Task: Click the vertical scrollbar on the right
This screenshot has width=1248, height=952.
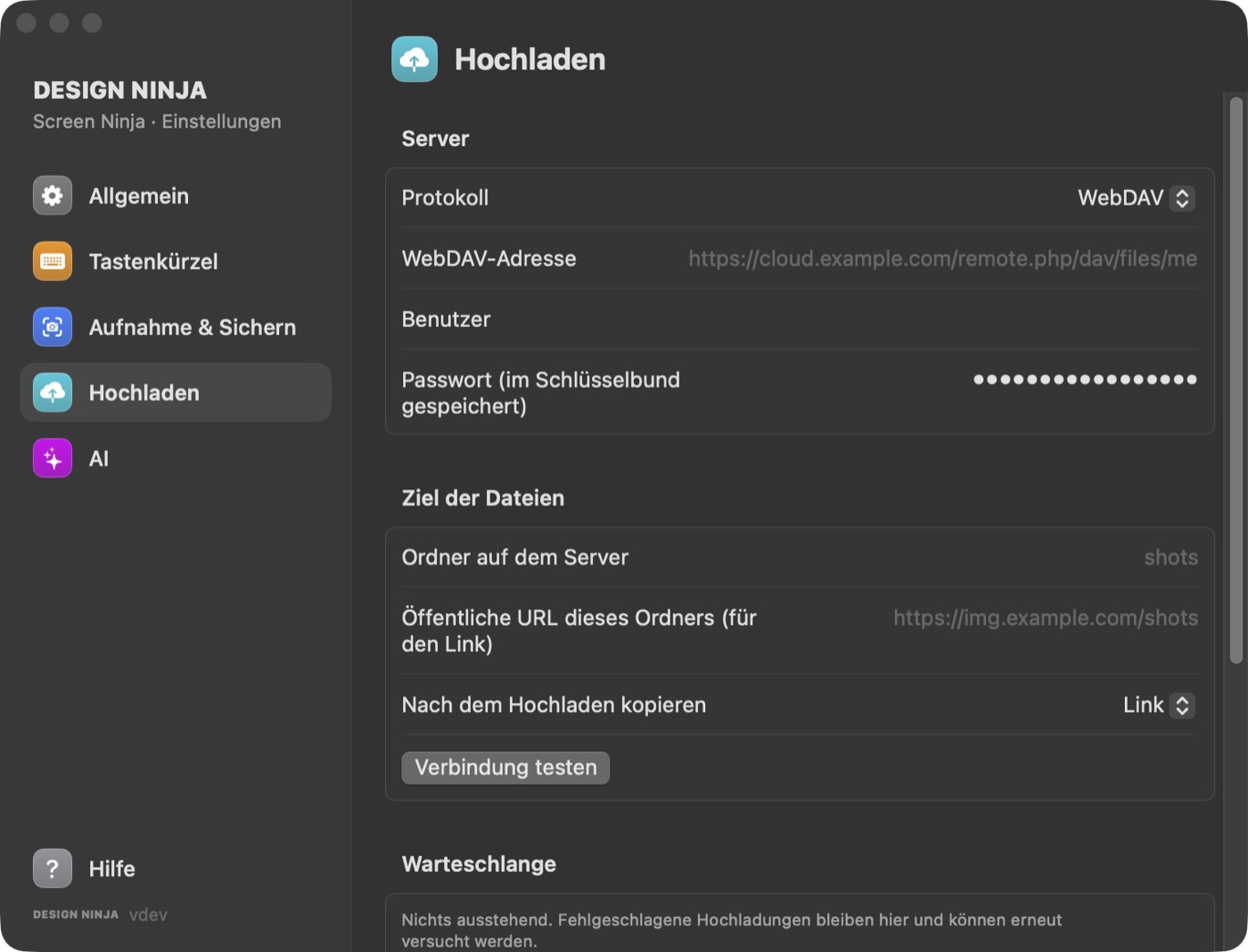Action: tap(1236, 381)
